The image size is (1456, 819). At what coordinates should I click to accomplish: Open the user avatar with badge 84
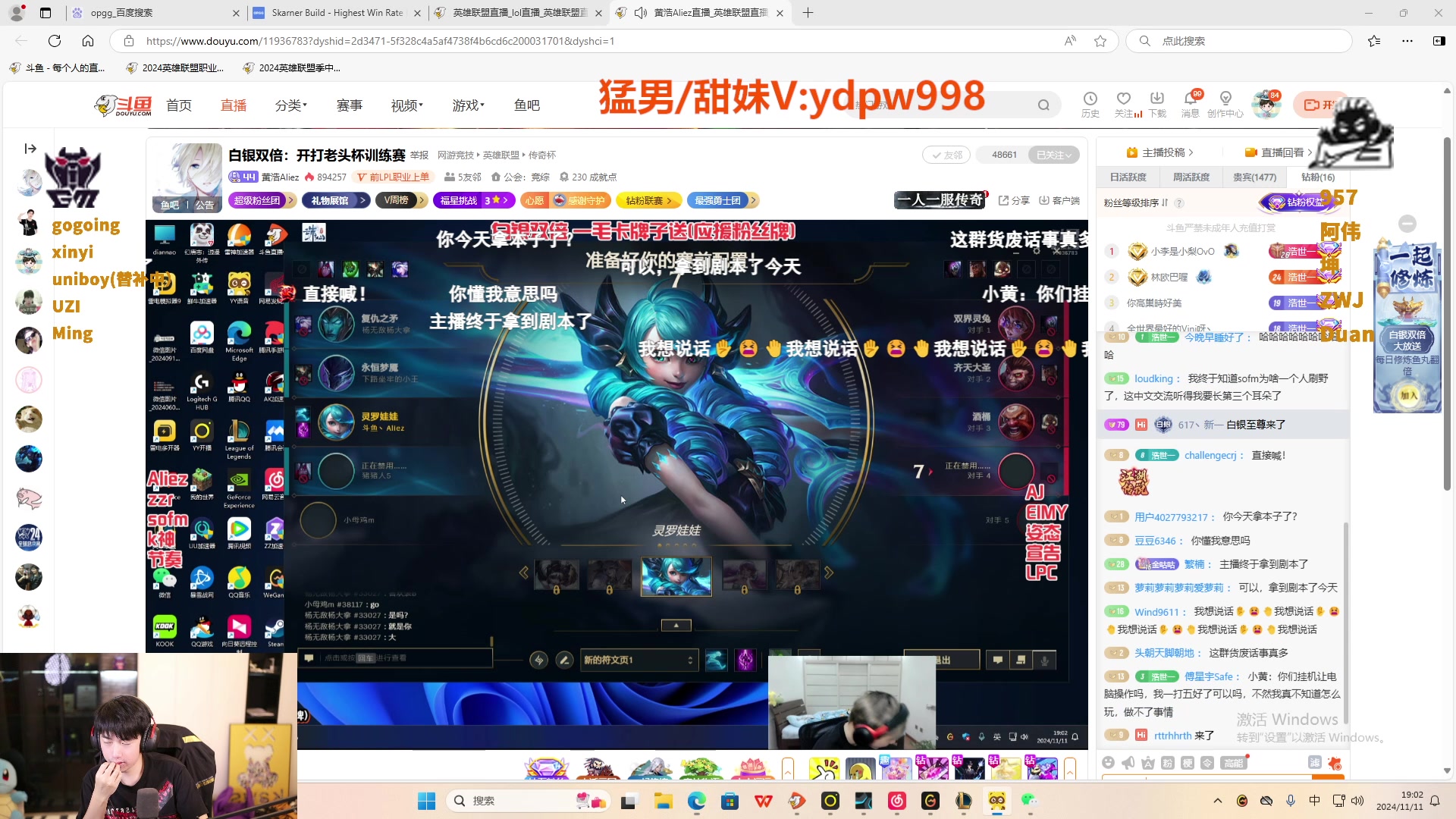1266,104
